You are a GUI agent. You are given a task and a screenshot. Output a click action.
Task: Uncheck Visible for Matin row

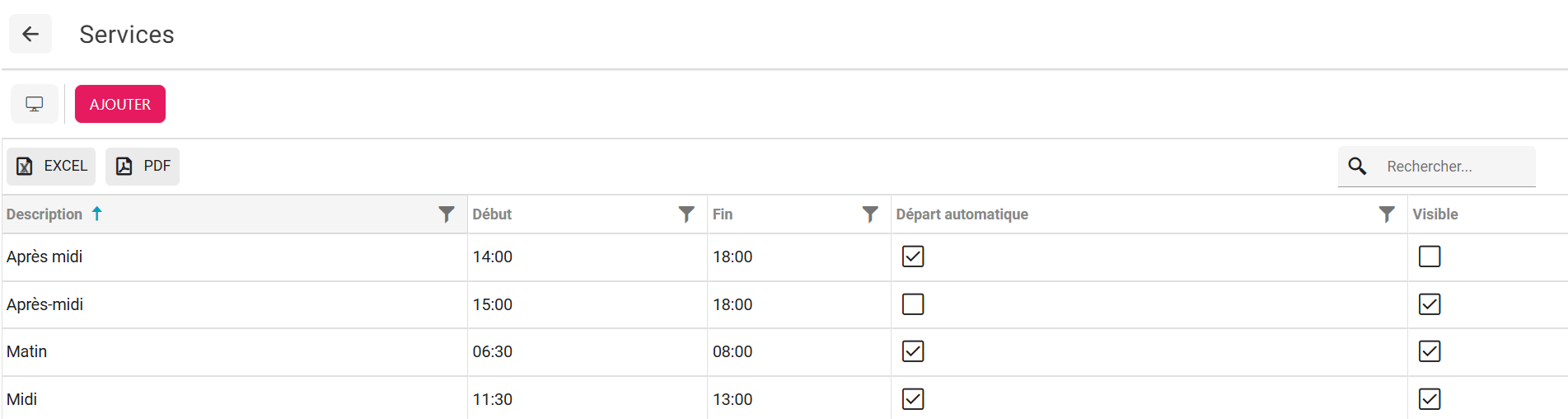tap(1430, 351)
